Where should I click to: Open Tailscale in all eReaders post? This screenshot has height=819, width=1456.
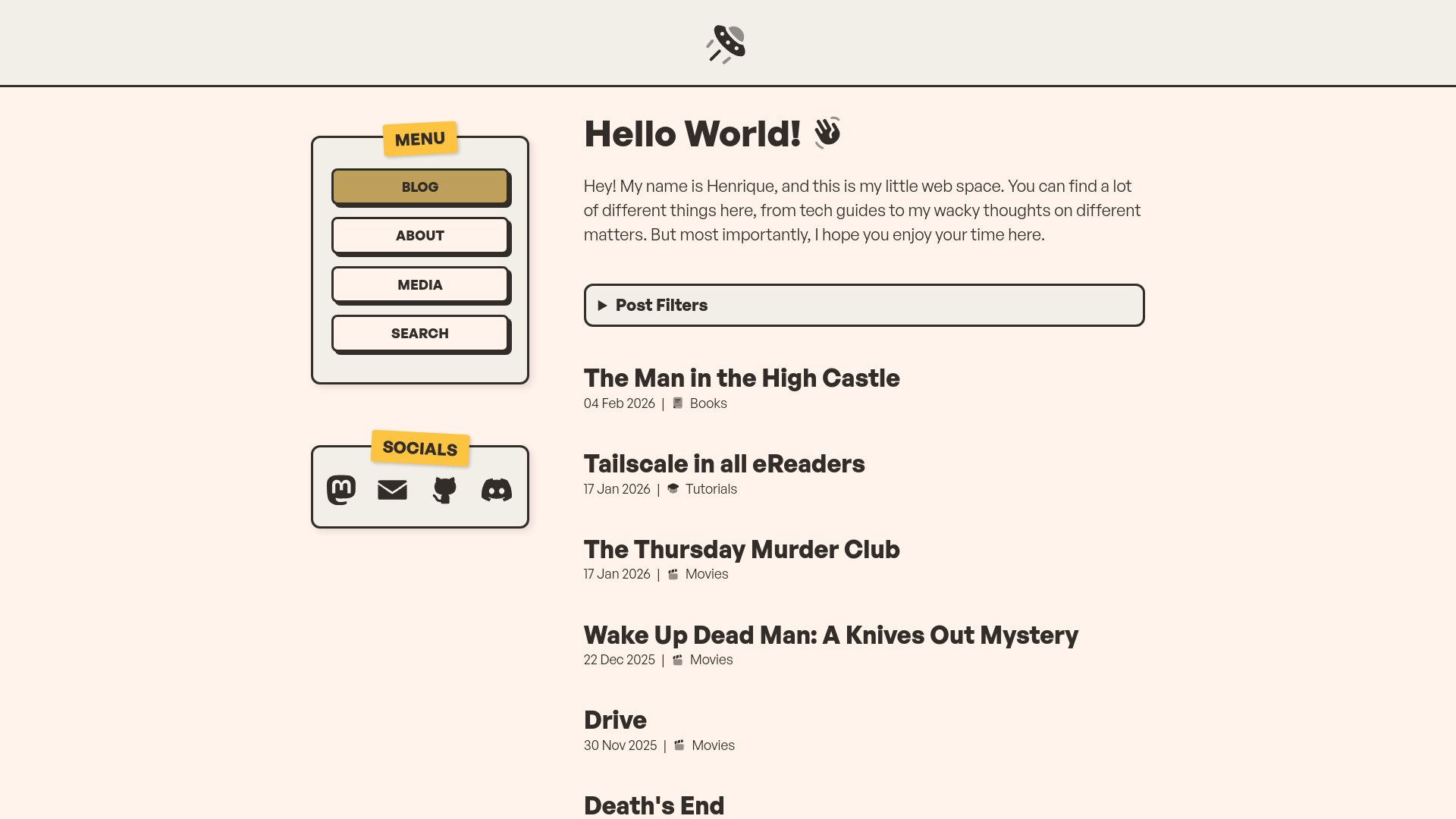(x=724, y=463)
